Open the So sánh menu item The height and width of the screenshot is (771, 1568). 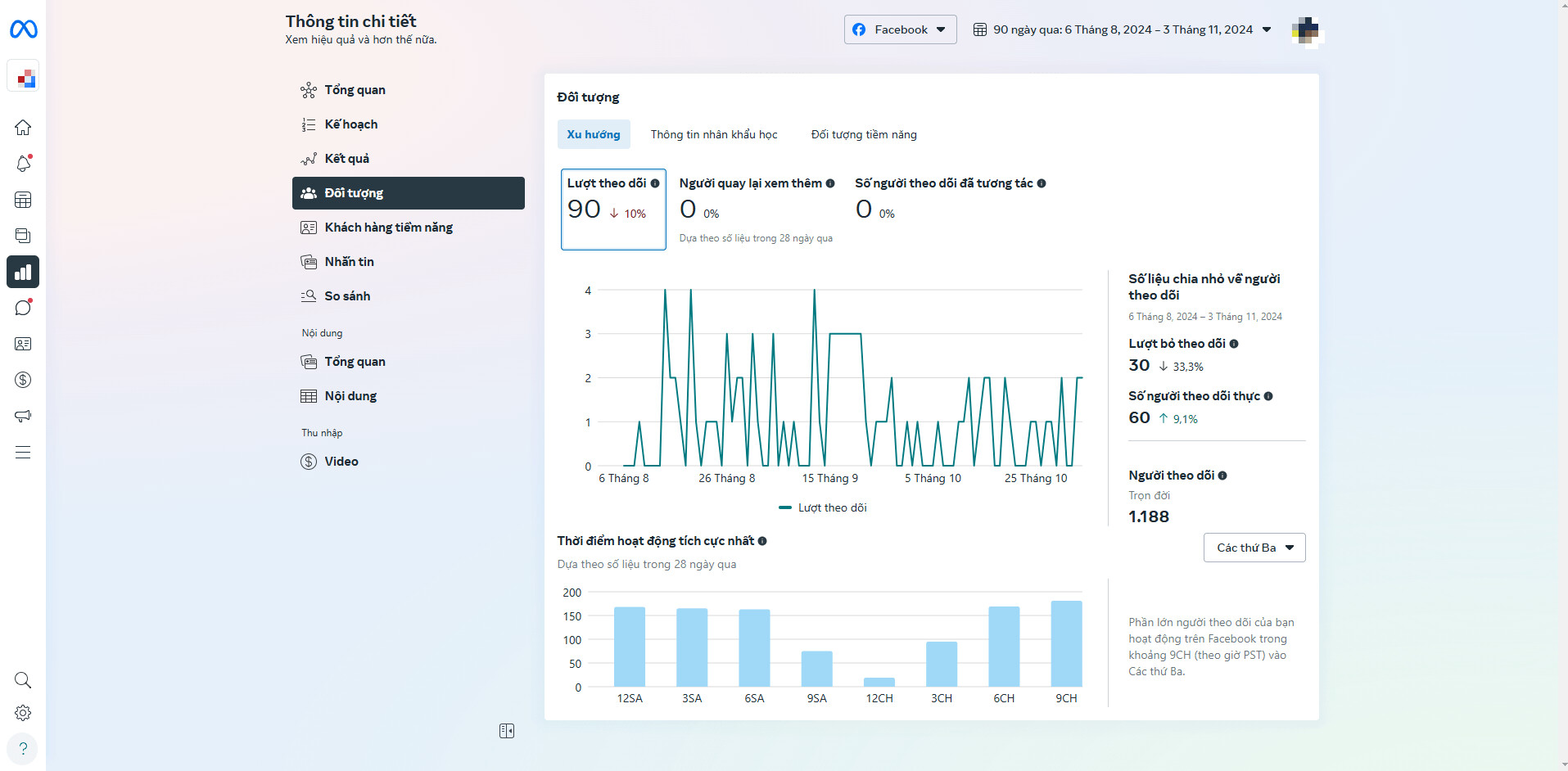coord(408,296)
